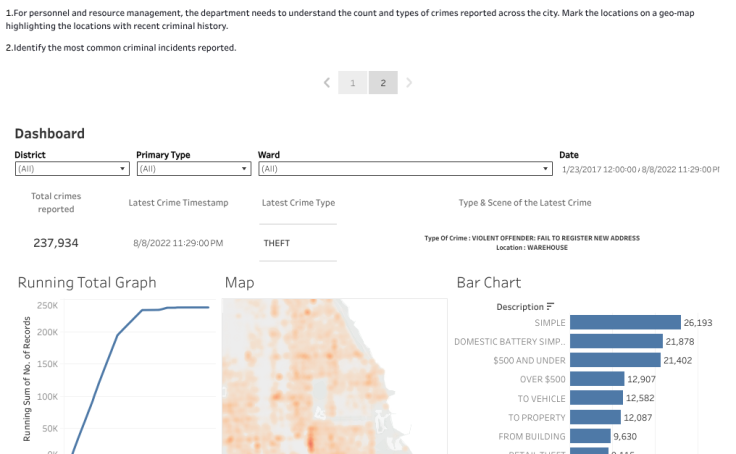The height and width of the screenshot is (454, 736).
Task: Select the OVER $500 bar
Action: click(x=596, y=379)
